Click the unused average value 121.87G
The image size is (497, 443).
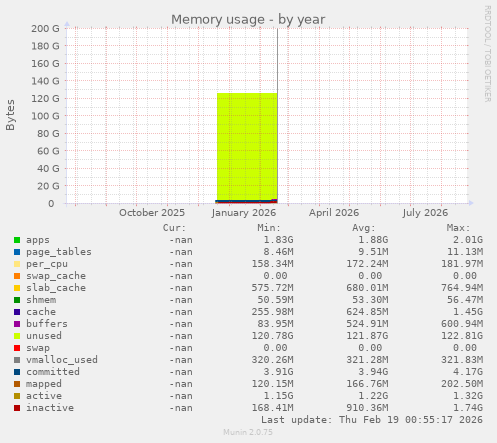(x=367, y=336)
